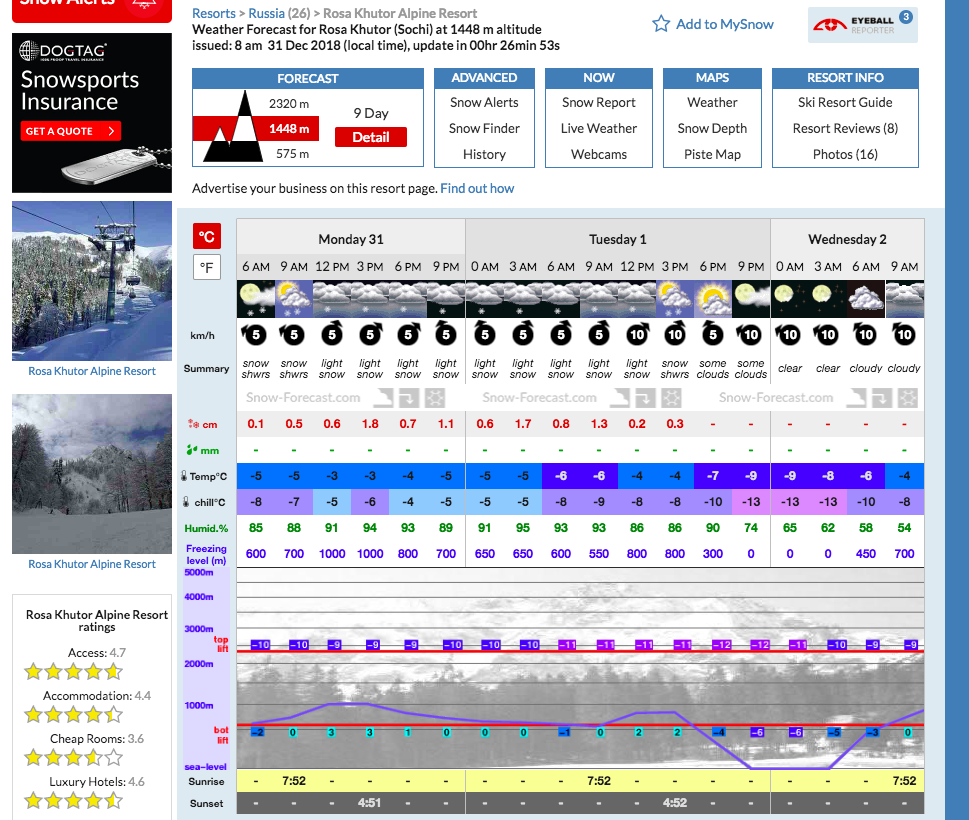Open Photos (16) link
Image resolution: width=969 pixels, height=820 pixels.
click(845, 154)
